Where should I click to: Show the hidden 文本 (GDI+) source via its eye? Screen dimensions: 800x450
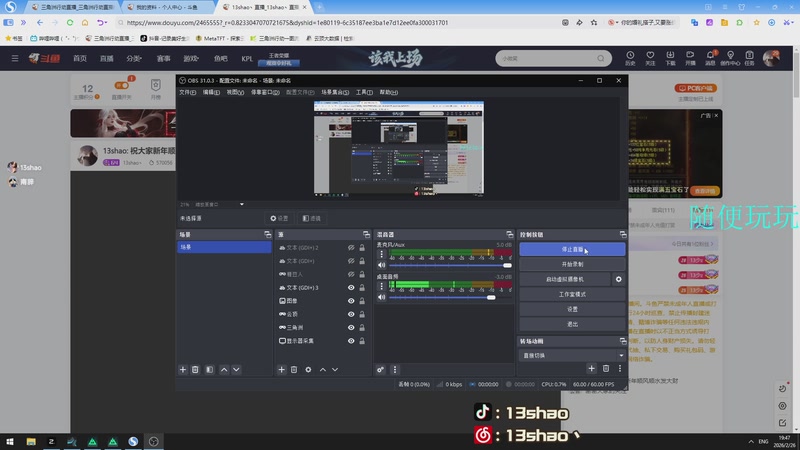[351, 261]
